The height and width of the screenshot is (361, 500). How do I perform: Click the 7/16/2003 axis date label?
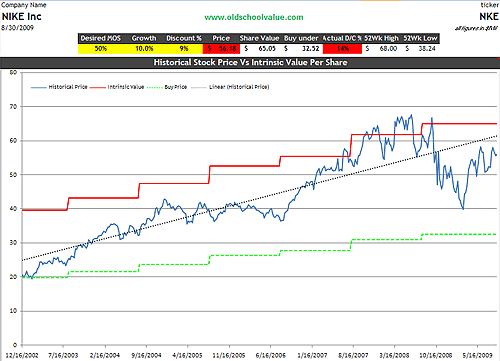pos(63,355)
